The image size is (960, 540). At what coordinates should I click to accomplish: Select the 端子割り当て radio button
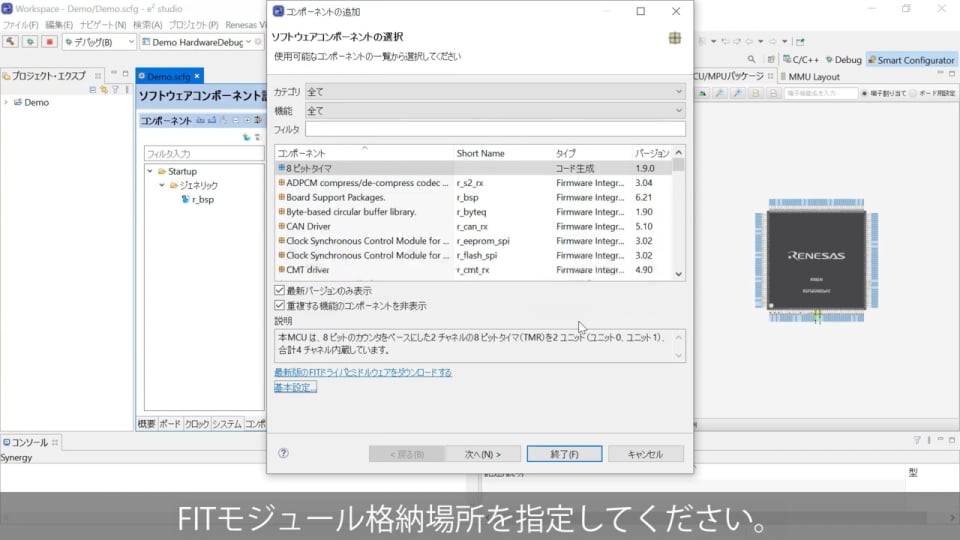[x=864, y=93]
